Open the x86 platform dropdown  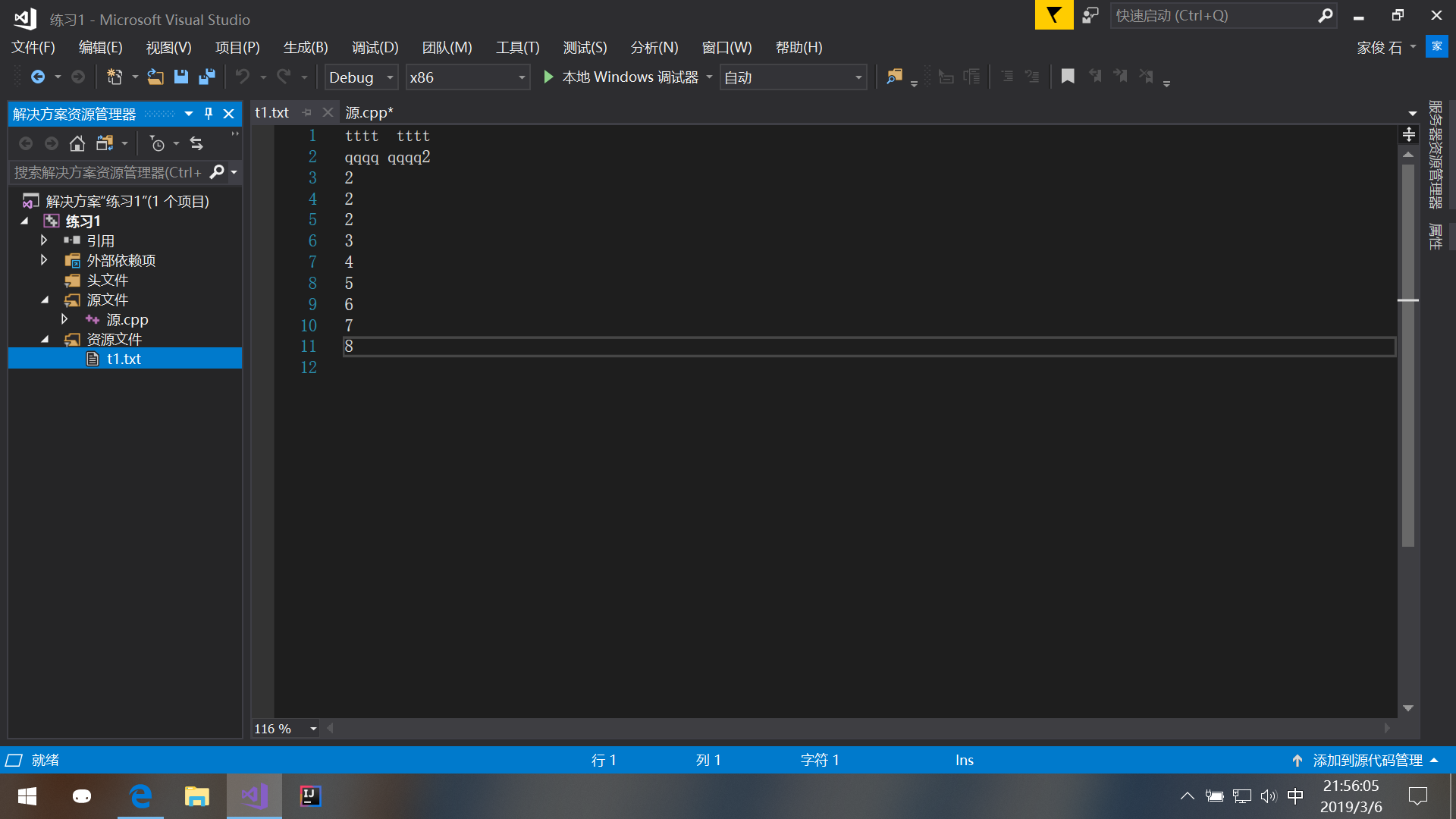(x=522, y=77)
